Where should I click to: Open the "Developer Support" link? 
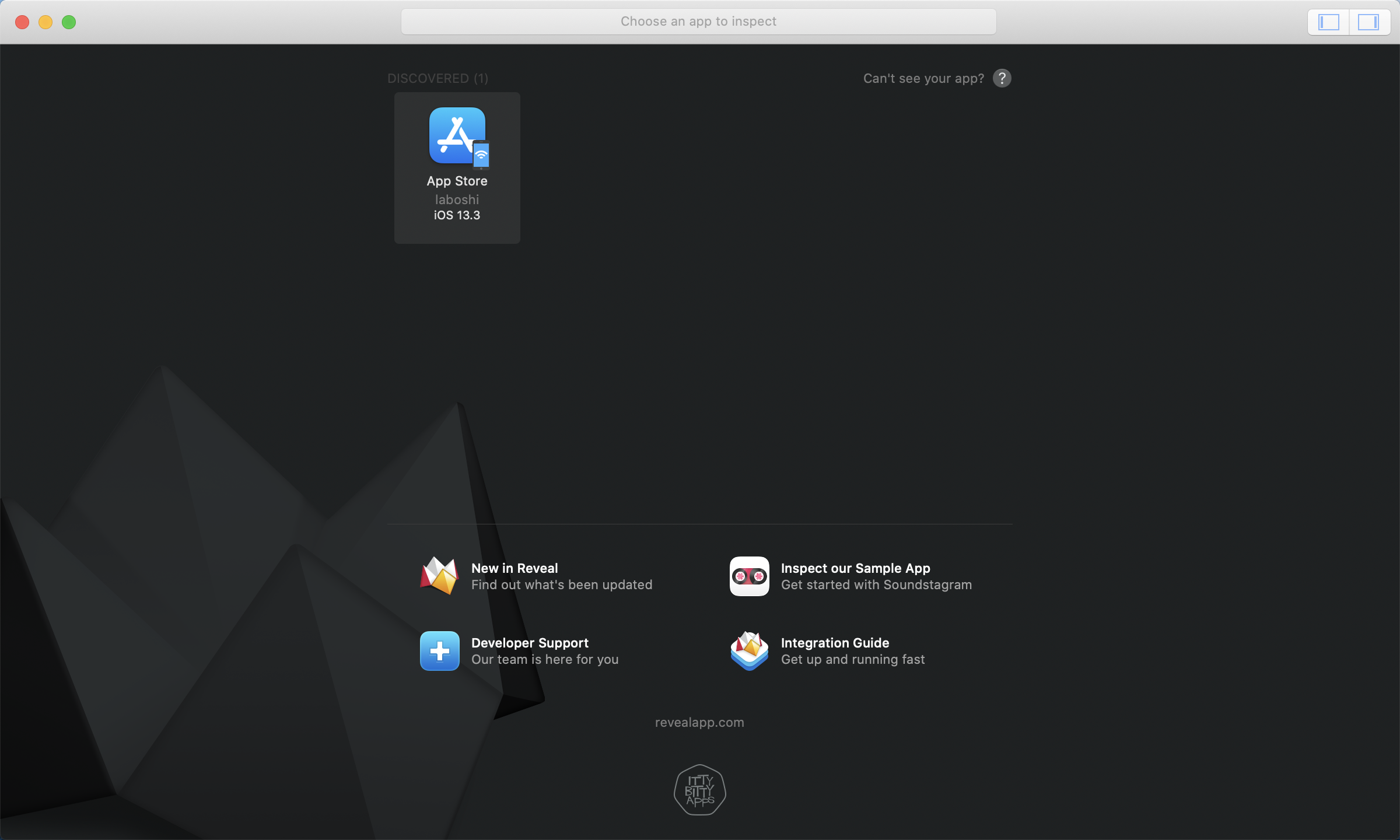pyautogui.click(x=530, y=643)
